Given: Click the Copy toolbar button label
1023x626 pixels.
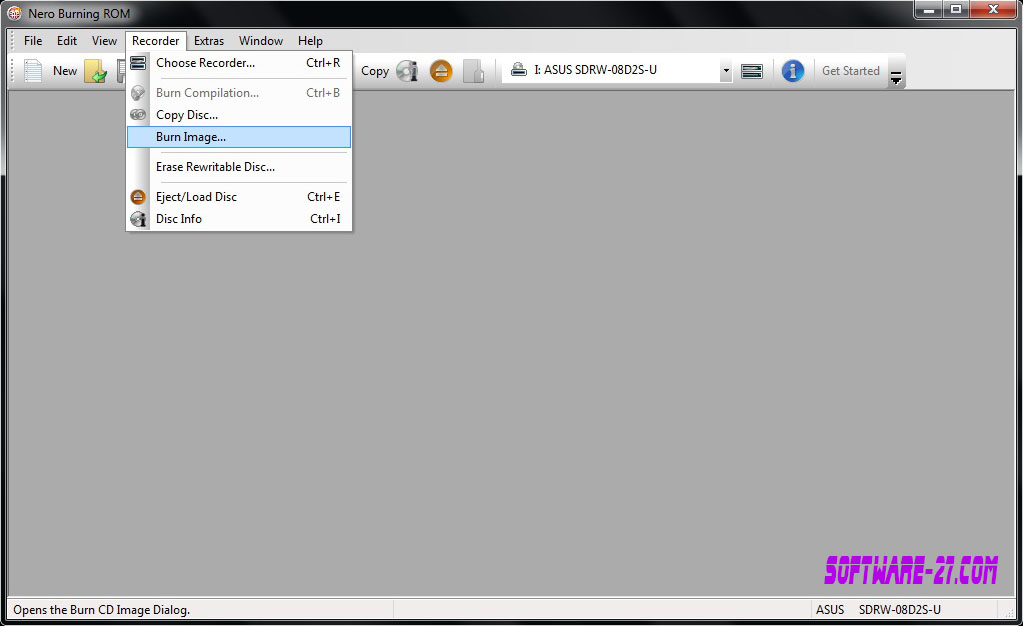Looking at the screenshot, I should point(375,70).
